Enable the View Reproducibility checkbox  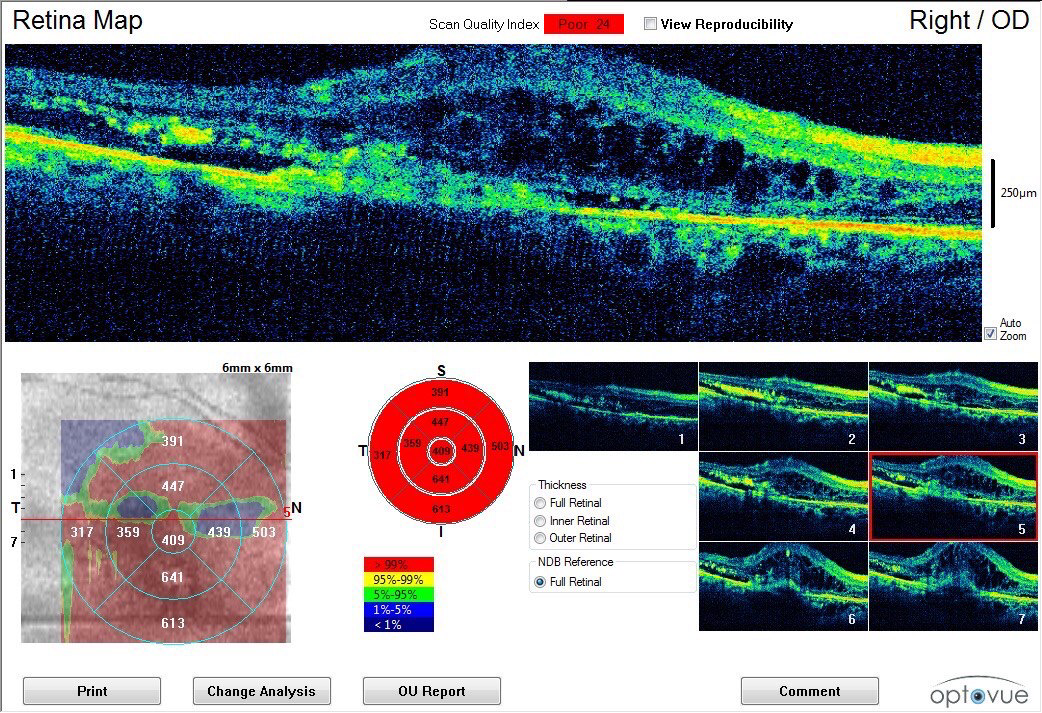pos(650,24)
